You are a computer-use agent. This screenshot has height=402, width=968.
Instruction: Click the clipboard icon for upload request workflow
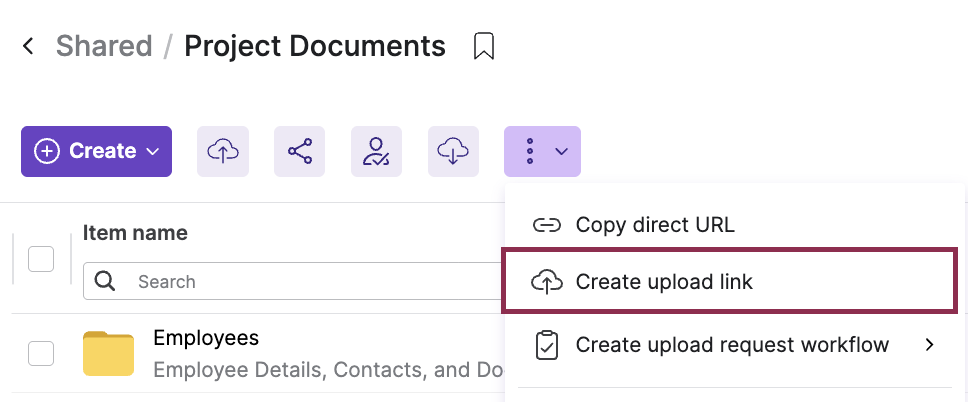click(x=546, y=345)
